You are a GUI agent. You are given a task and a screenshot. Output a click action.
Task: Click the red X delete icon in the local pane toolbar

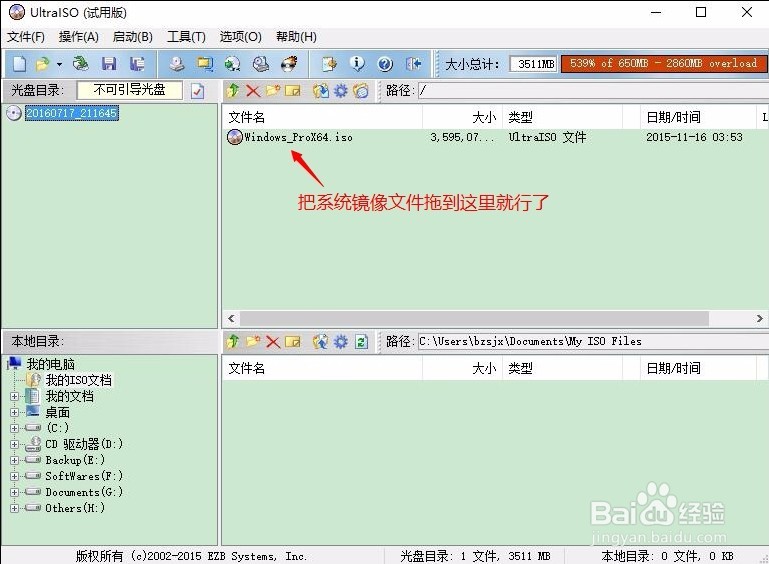click(273, 342)
